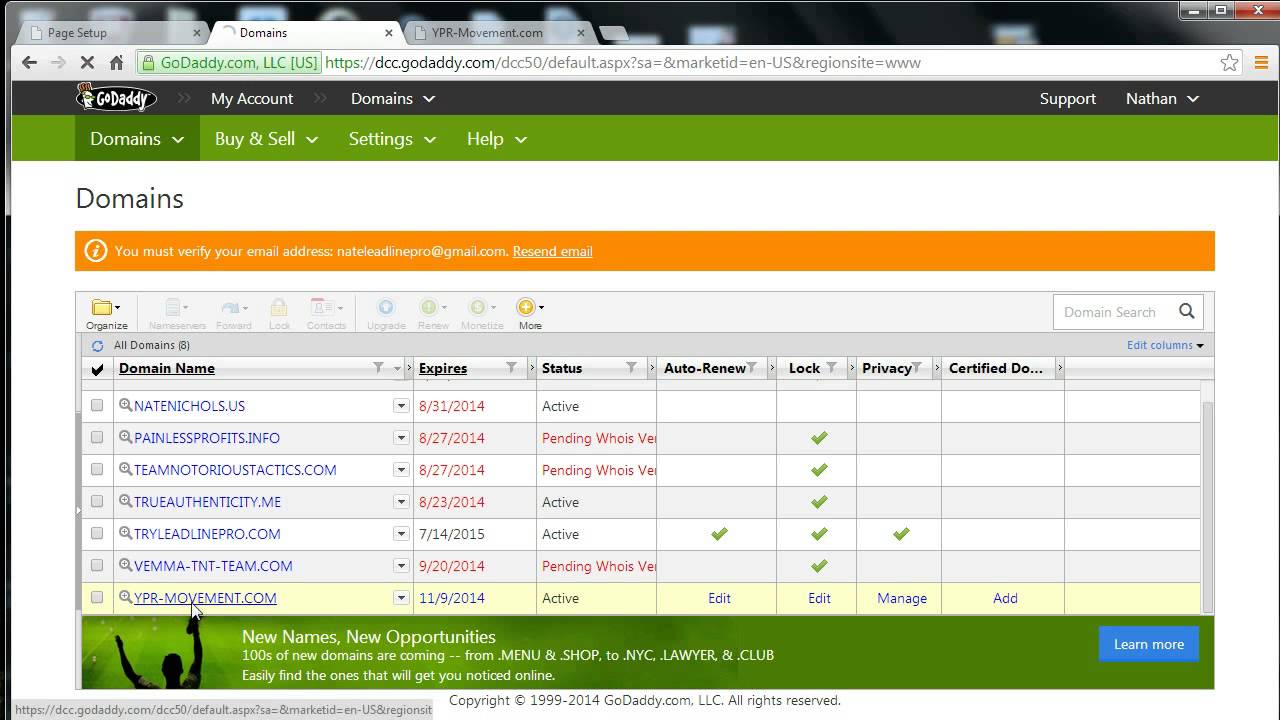1280x720 pixels.
Task: Sort by the Expires column header
Action: click(443, 368)
